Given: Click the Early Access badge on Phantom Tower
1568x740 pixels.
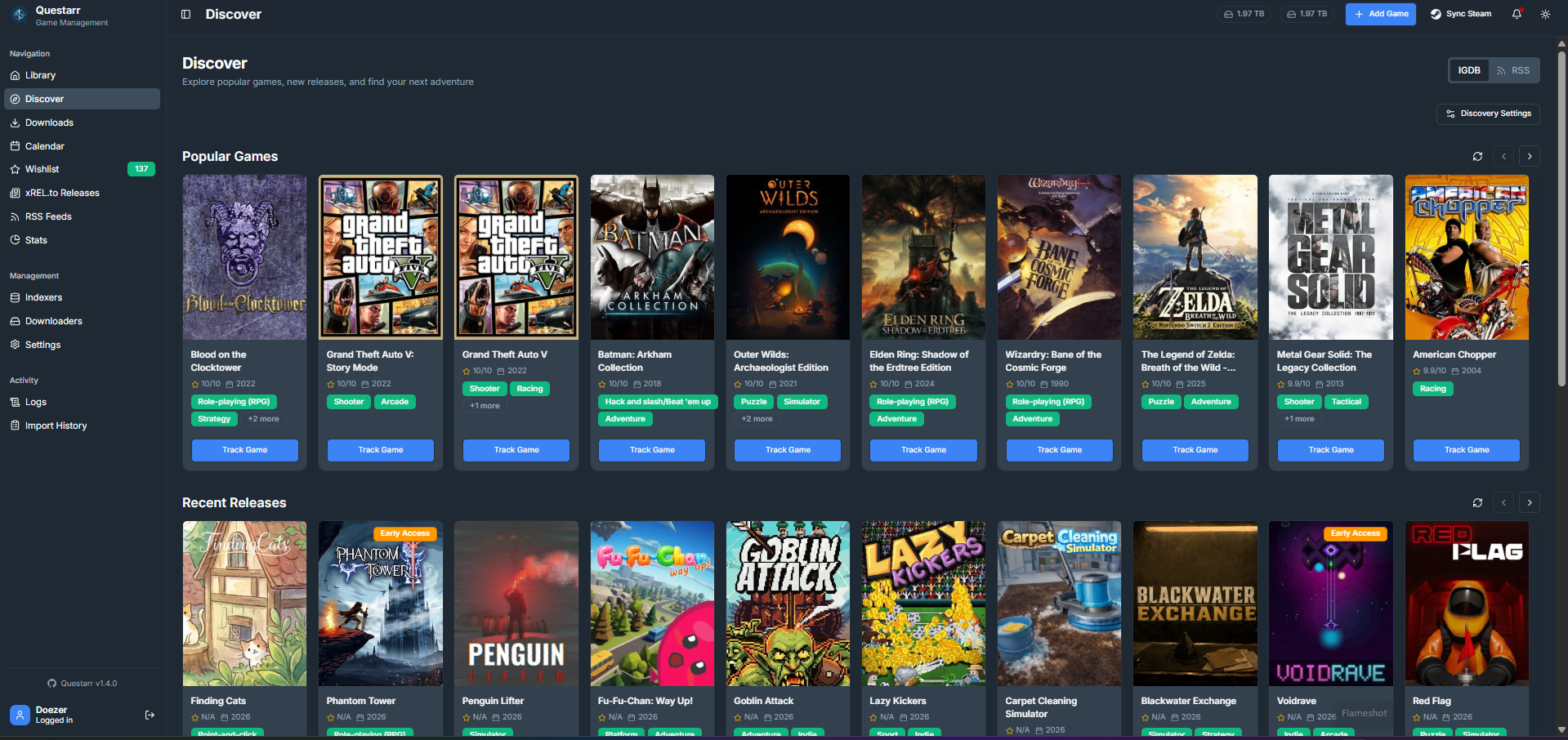Looking at the screenshot, I should [405, 533].
